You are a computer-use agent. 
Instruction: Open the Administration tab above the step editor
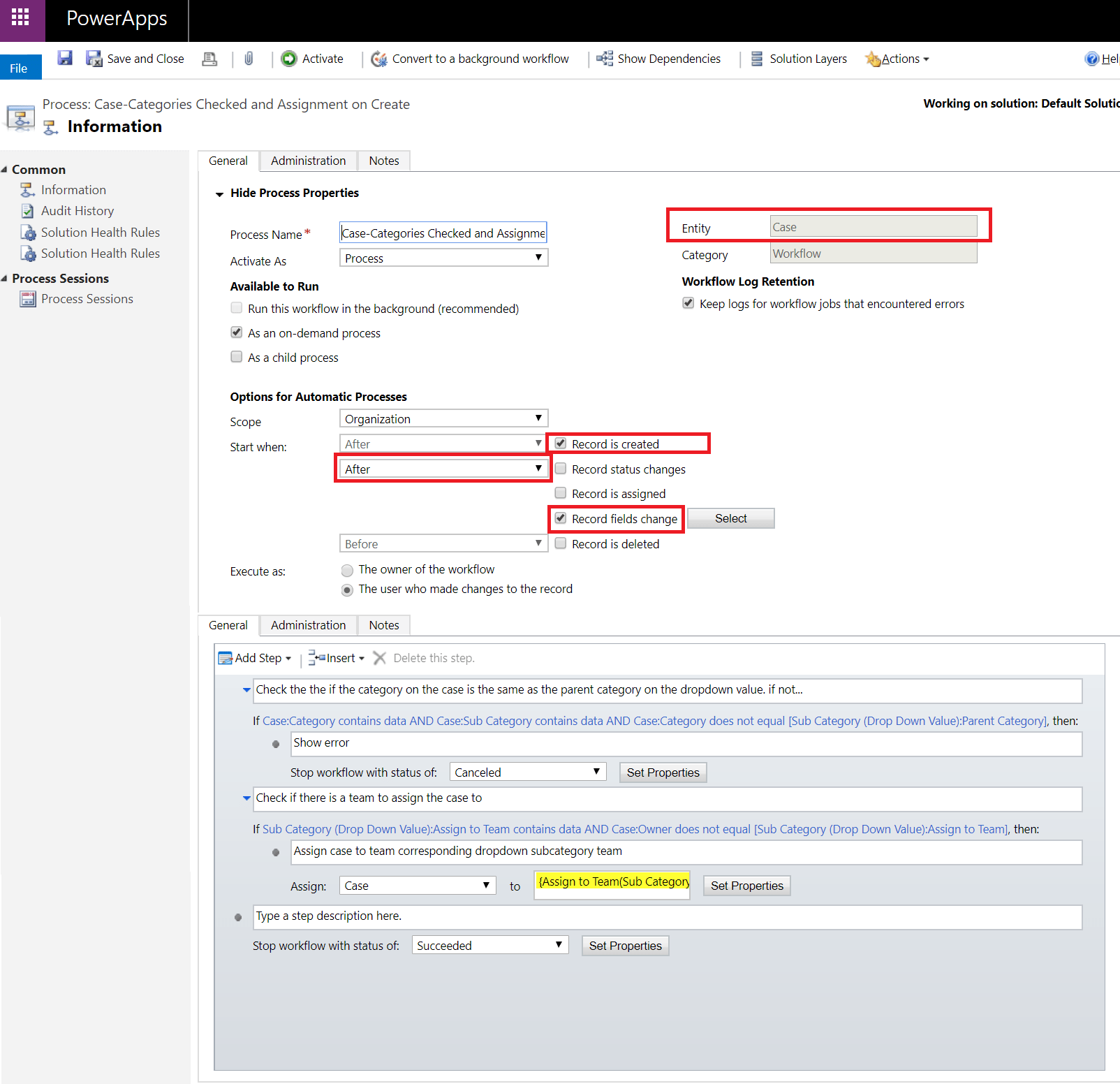click(x=308, y=625)
